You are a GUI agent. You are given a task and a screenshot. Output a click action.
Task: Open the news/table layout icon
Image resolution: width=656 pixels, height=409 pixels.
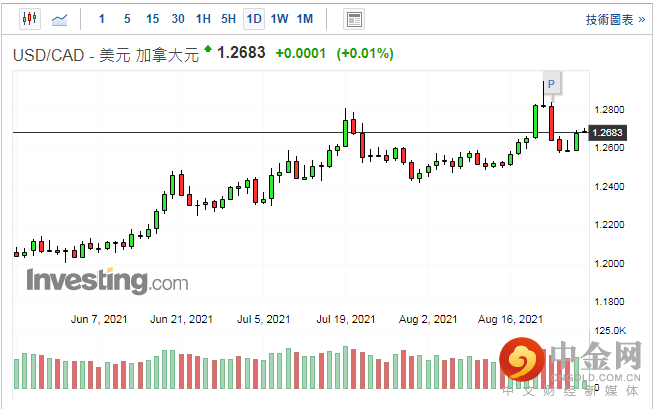(x=354, y=19)
